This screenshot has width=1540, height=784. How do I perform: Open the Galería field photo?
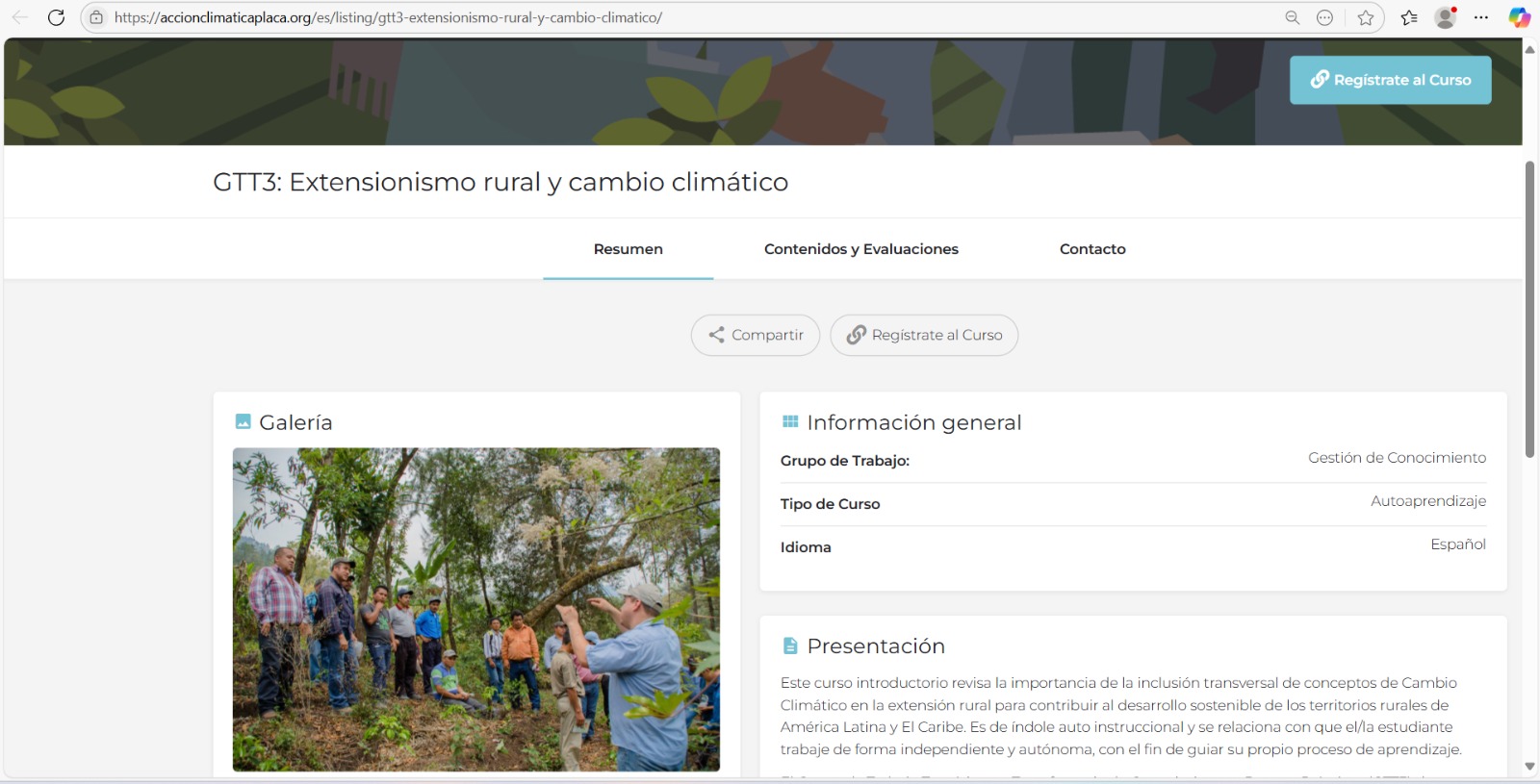pyautogui.click(x=475, y=609)
